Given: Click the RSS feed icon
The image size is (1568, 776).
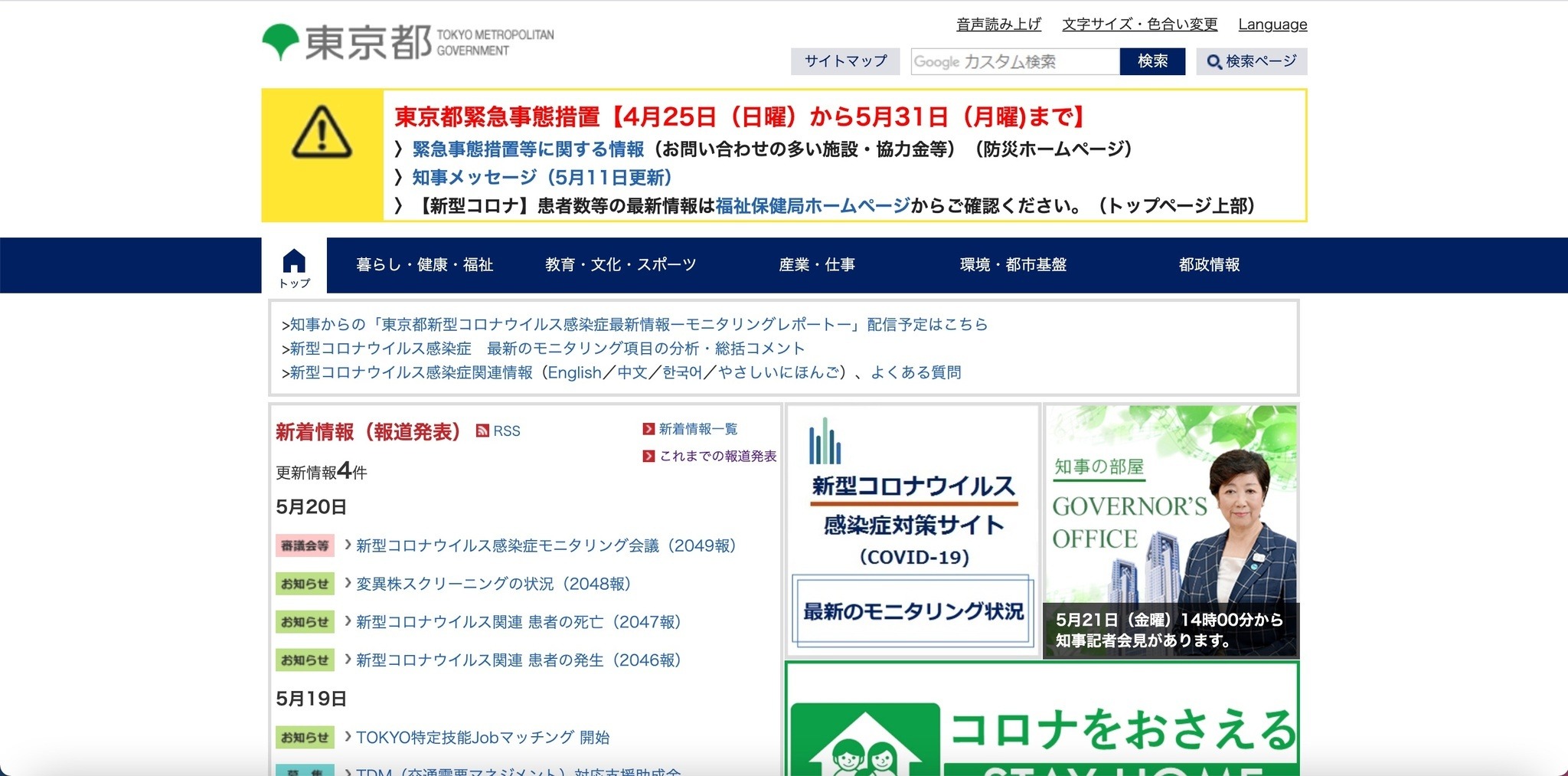Looking at the screenshot, I should tap(482, 431).
